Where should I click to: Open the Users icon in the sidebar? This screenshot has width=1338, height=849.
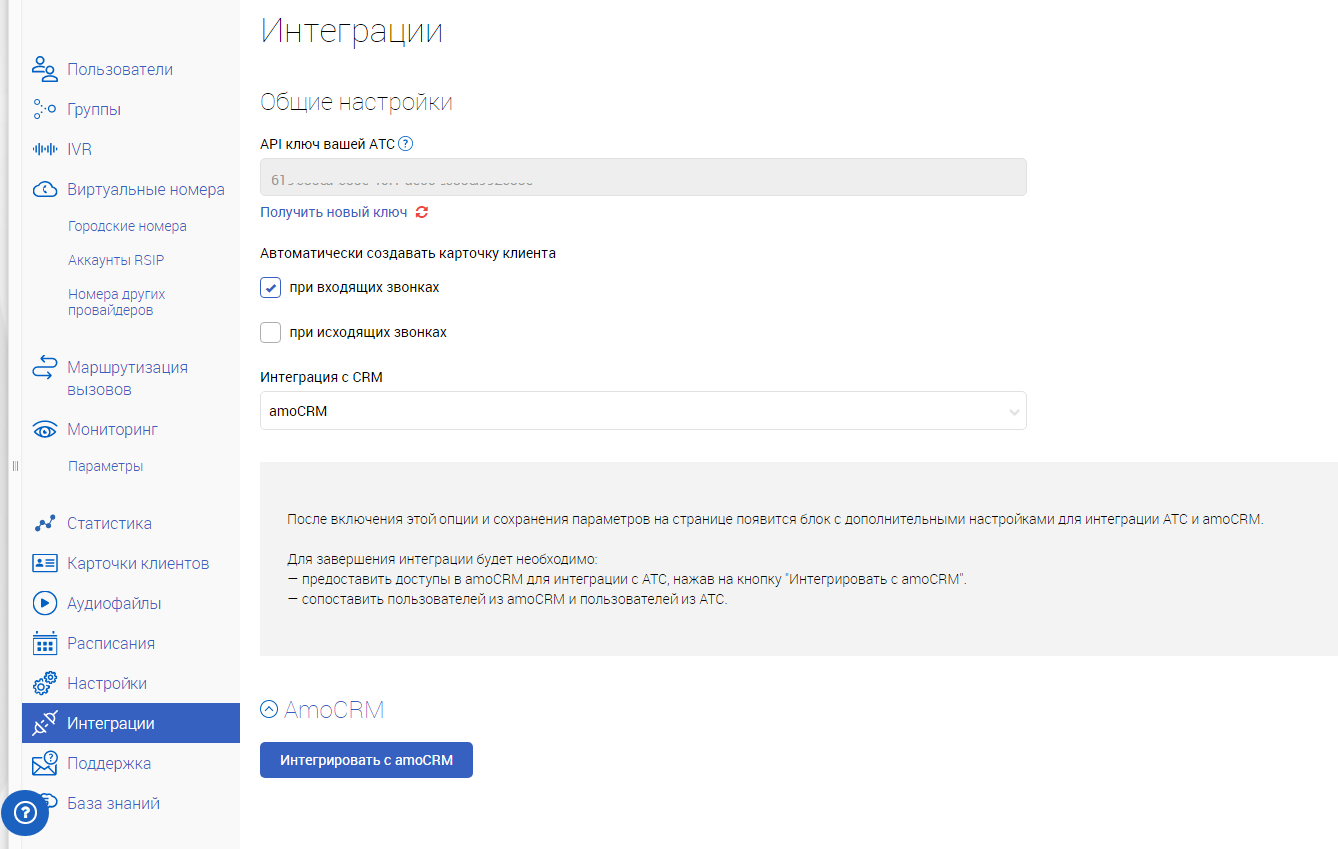44,69
